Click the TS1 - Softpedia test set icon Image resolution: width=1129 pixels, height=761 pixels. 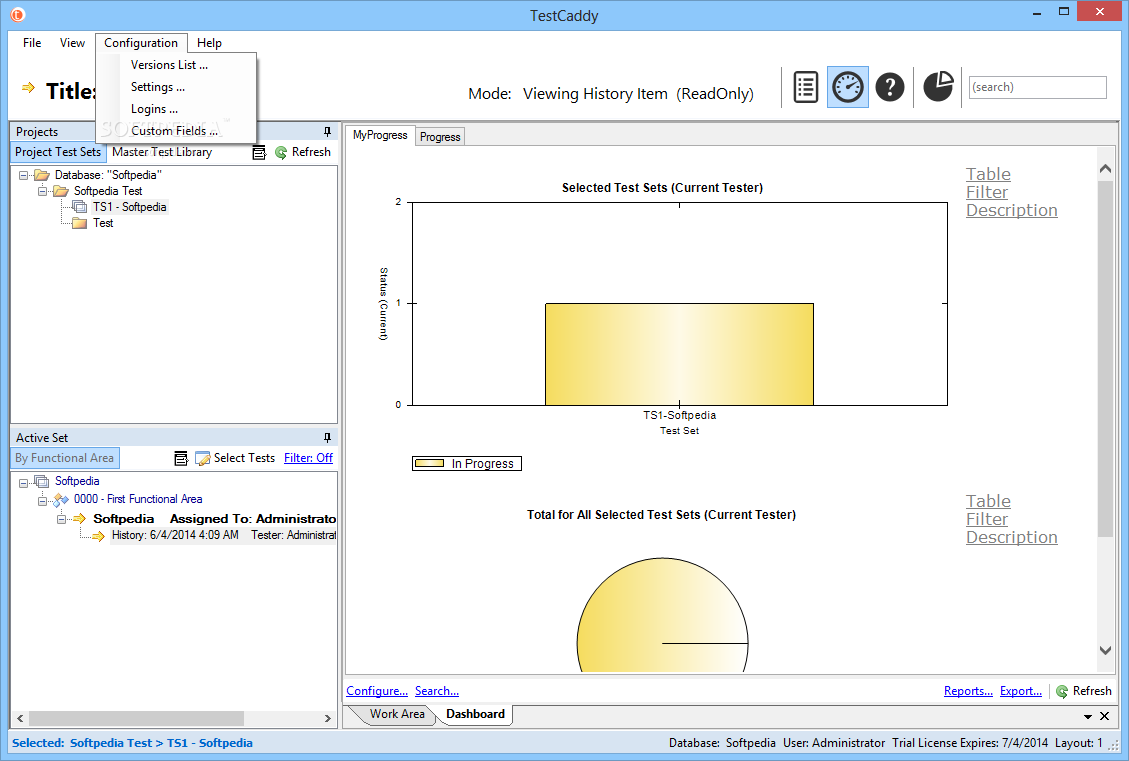coord(79,207)
